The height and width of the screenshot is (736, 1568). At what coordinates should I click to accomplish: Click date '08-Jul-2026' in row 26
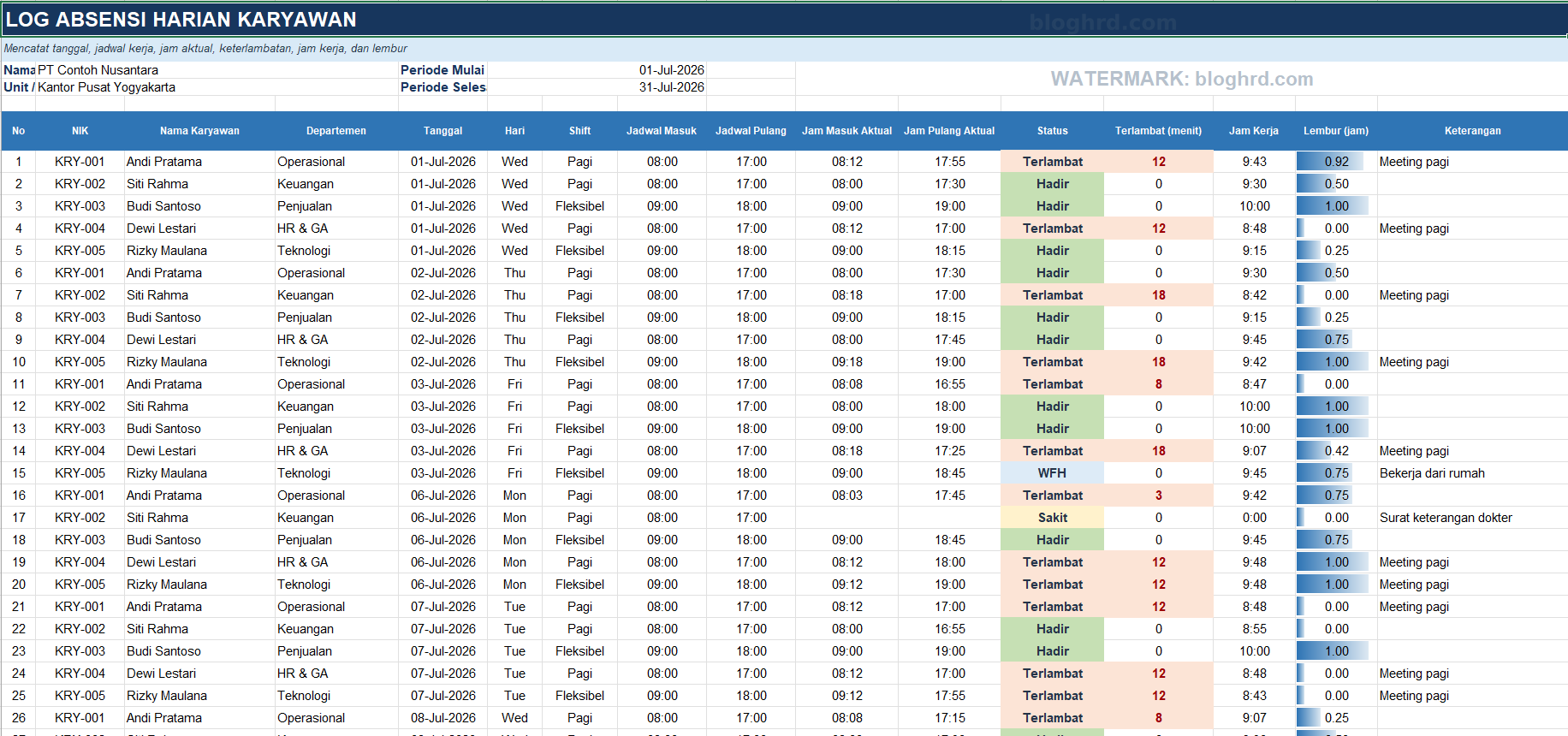[442, 718]
